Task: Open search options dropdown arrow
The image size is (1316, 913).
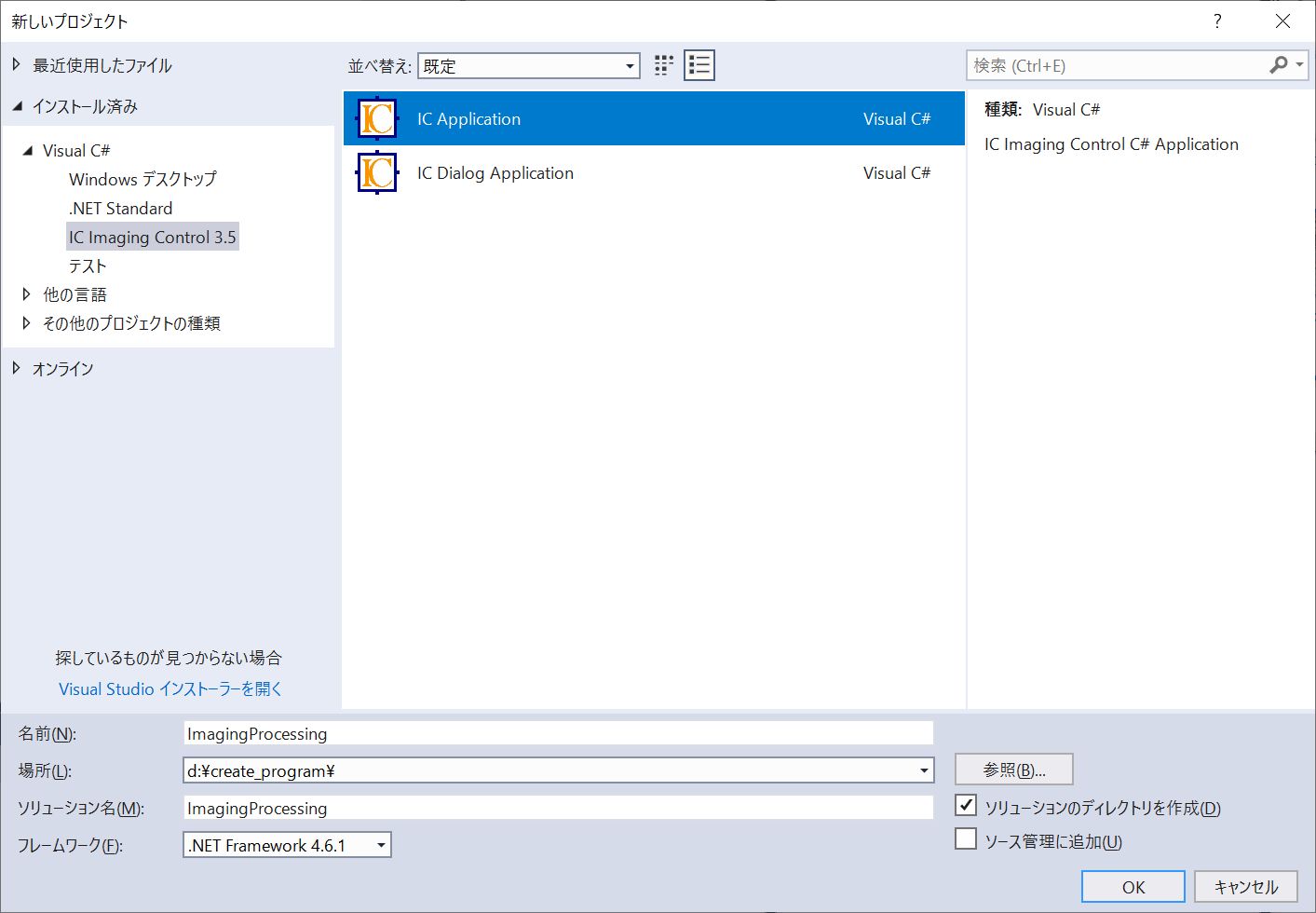Action: pyautogui.click(x=1299, y=65)
